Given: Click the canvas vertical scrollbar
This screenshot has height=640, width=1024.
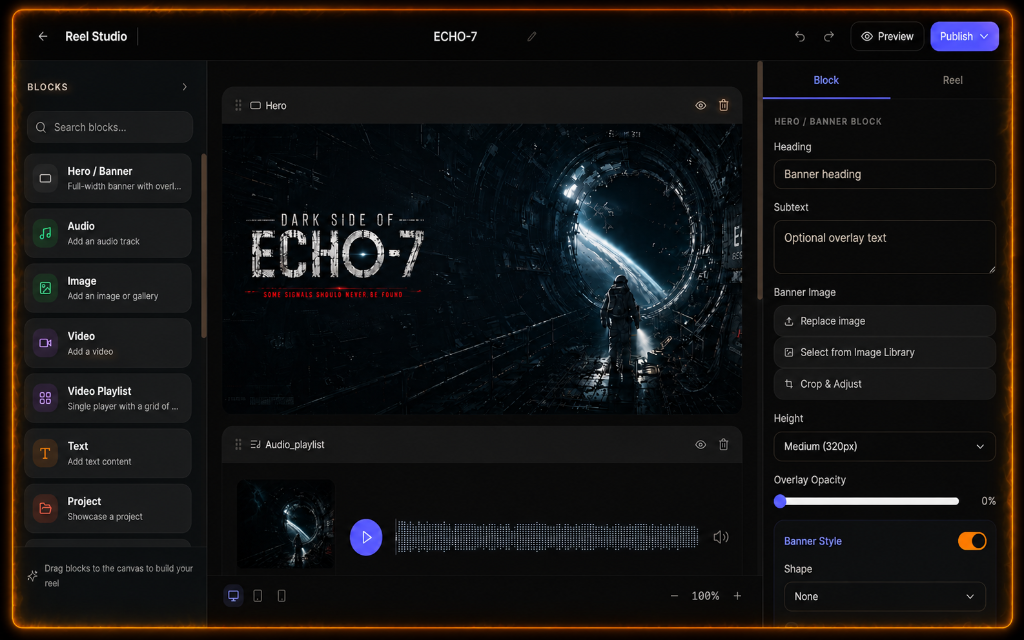Looking at the screenshot, I should pos(760,180).
